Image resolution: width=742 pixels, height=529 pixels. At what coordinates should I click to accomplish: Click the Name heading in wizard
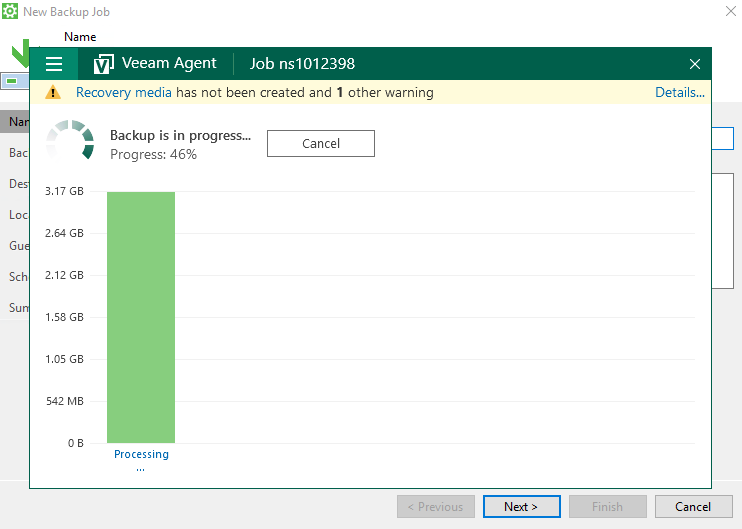(x=80, y=37)
